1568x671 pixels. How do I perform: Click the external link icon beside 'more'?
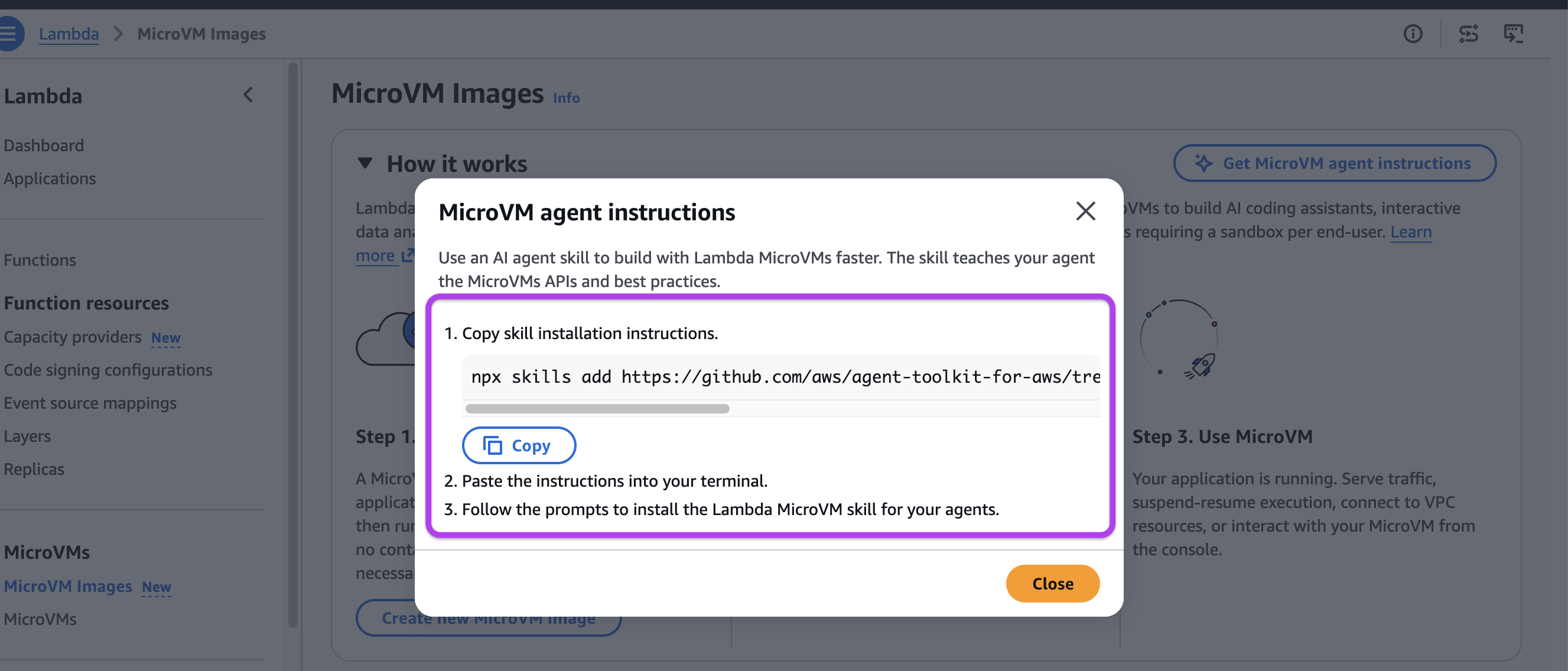click(x=408, y=256)
